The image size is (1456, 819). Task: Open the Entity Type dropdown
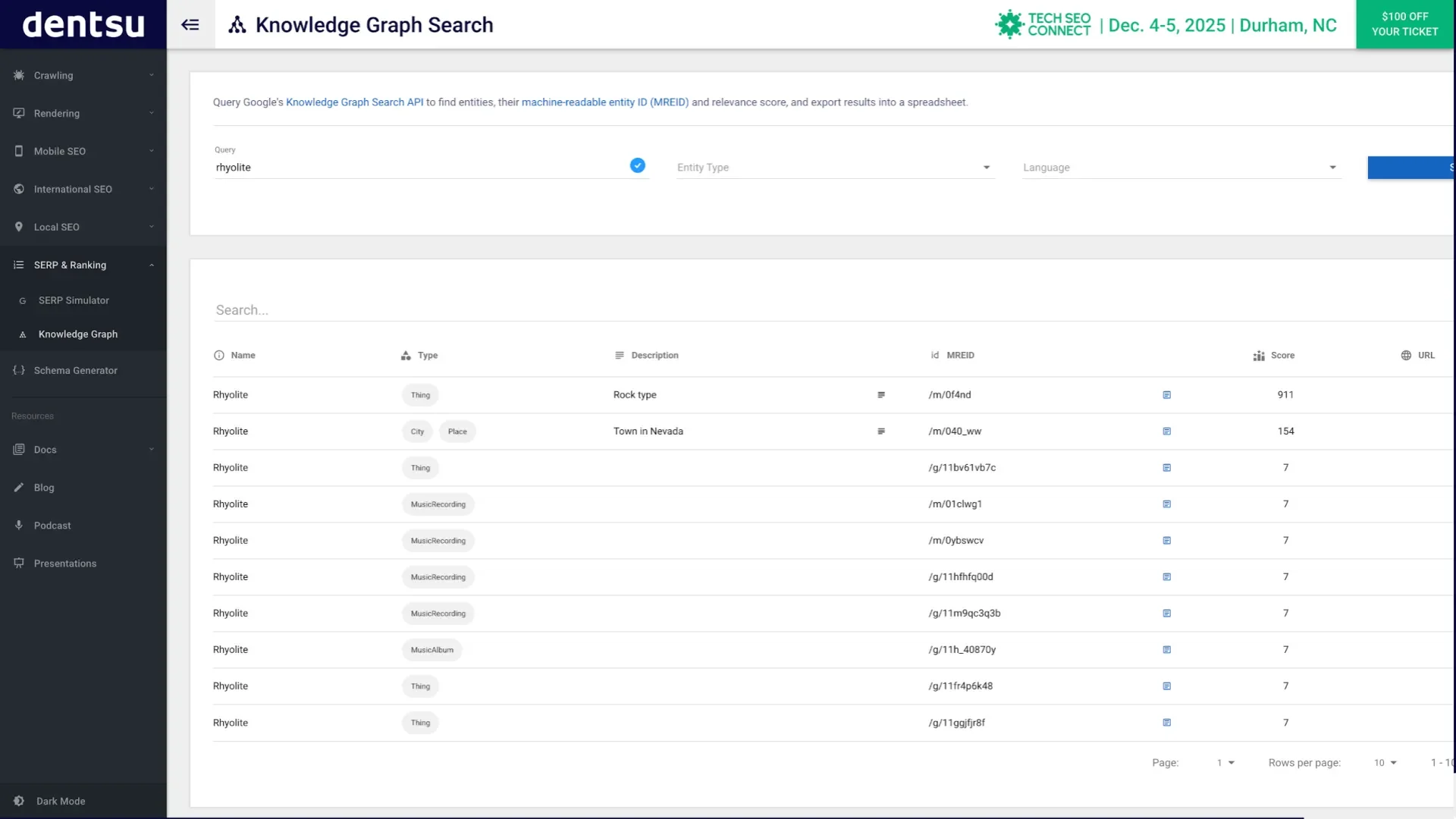pyautogui.click(x=834, y=168)
